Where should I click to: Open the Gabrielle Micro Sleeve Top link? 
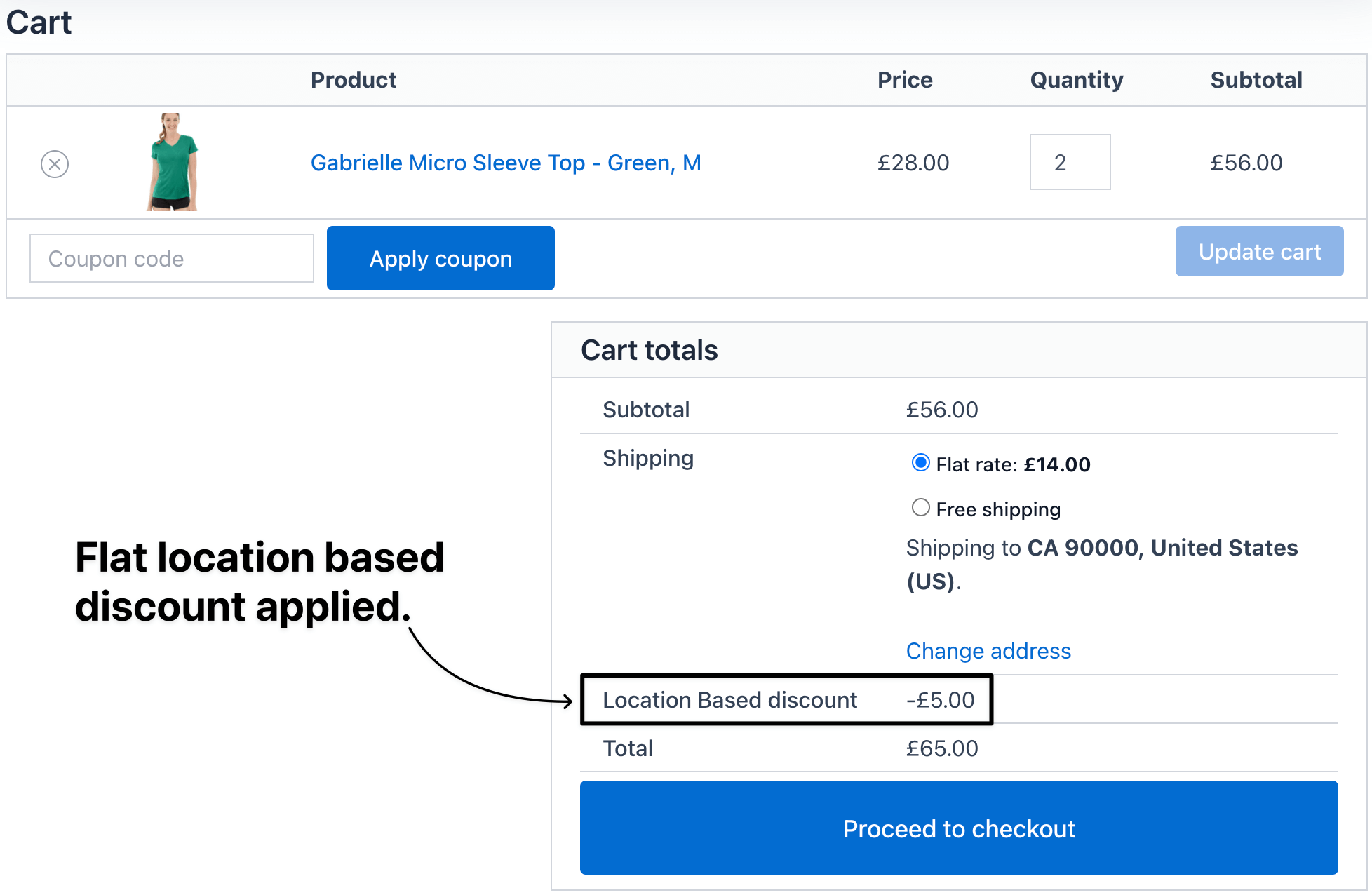click(506, 163)
